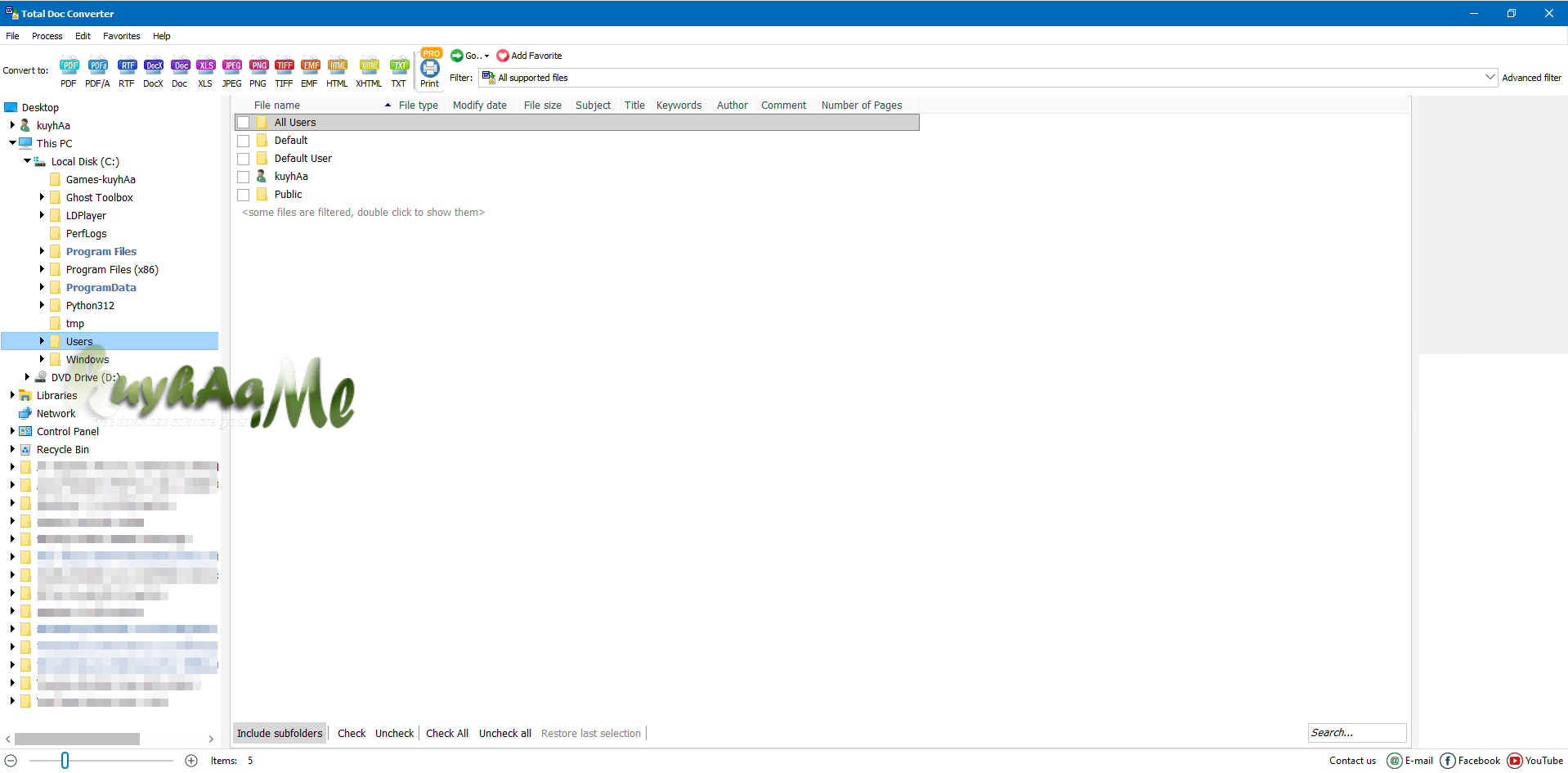Click the zoom slider handle

point(65,761)
